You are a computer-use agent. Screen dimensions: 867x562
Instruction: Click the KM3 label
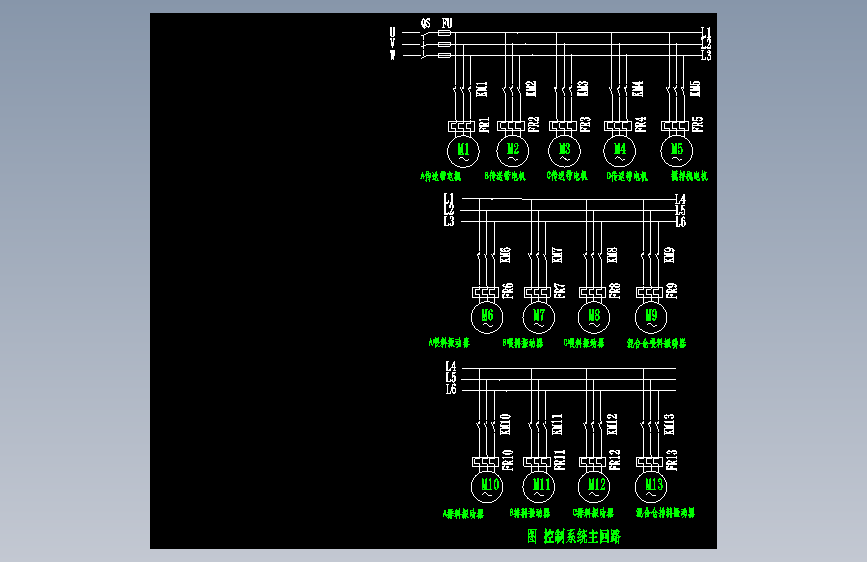(583, 89)
